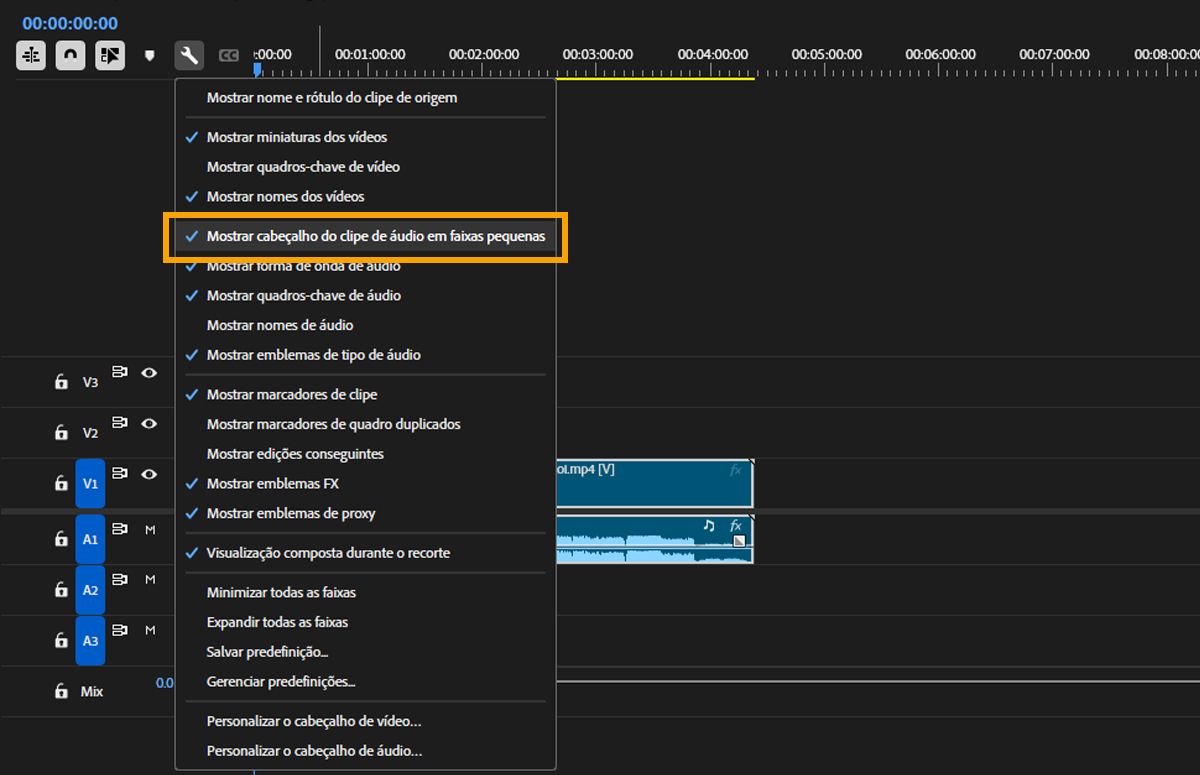Uncheck Mostrar emblemas FX
1200x775 pixels.
[x=365, y=483]
